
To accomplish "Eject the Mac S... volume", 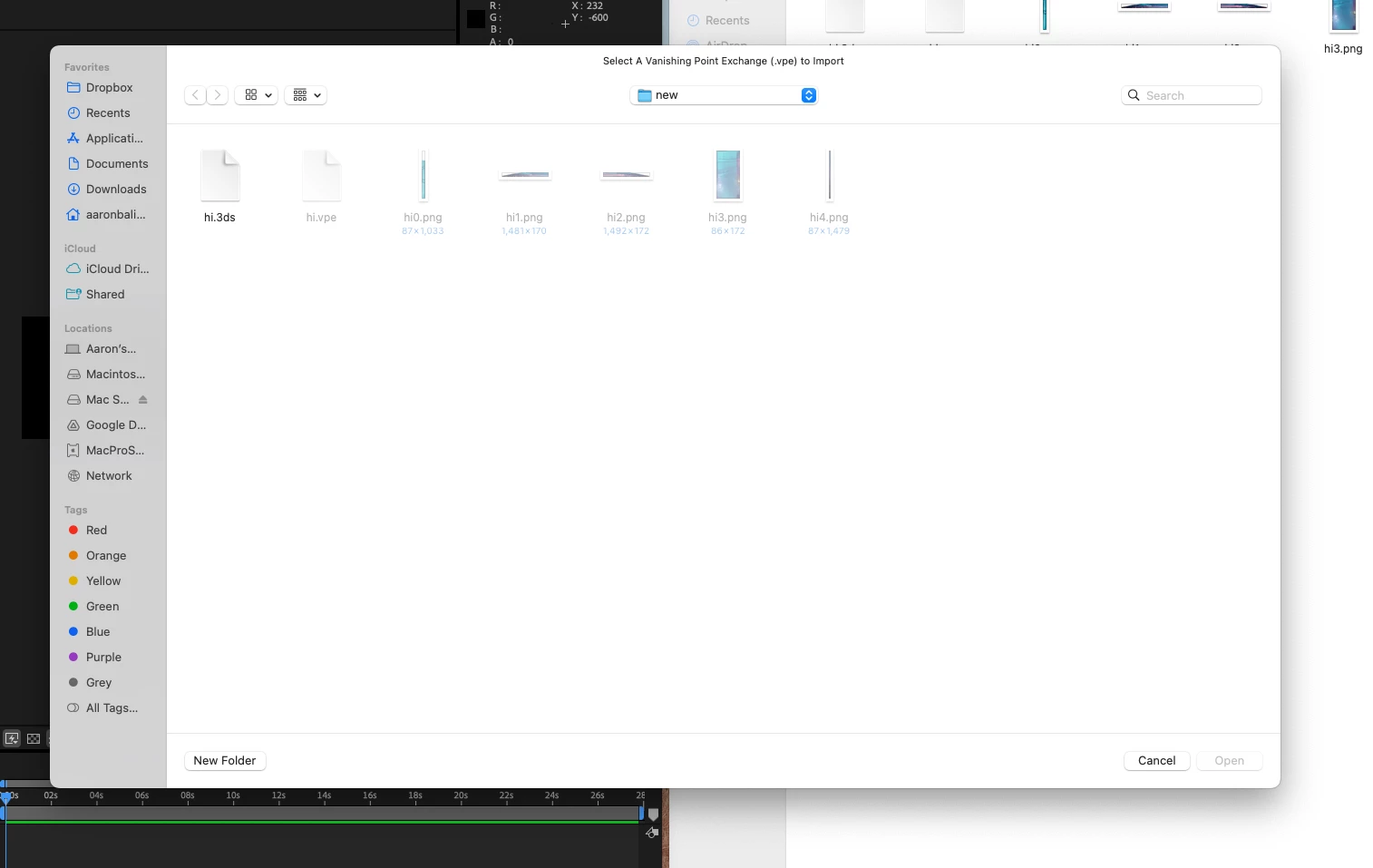I will point(143,400).
